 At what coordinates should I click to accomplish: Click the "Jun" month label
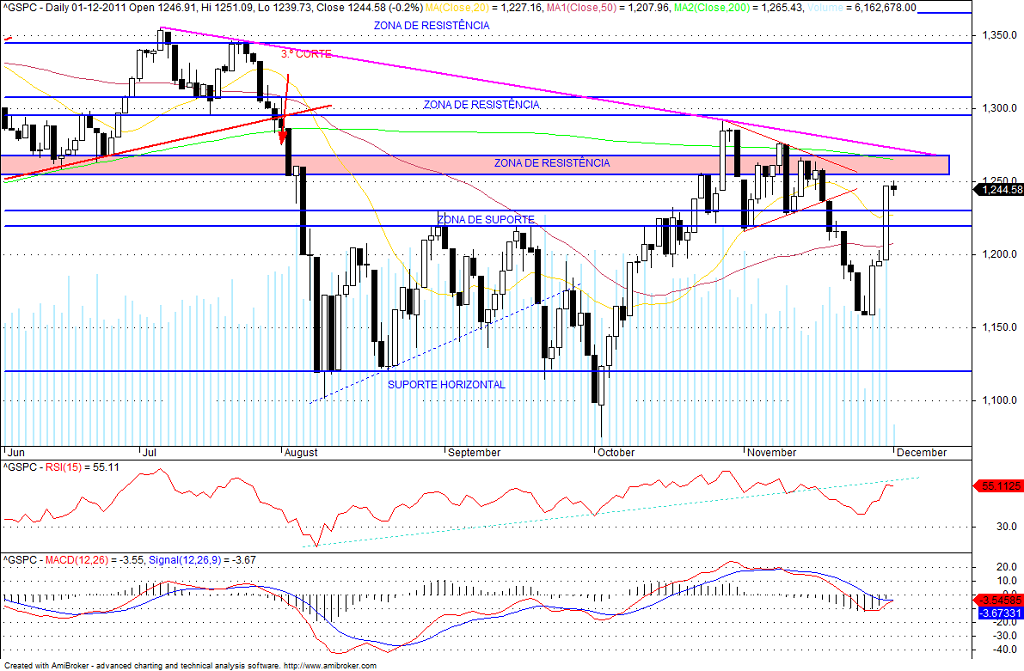click(16, 452)
